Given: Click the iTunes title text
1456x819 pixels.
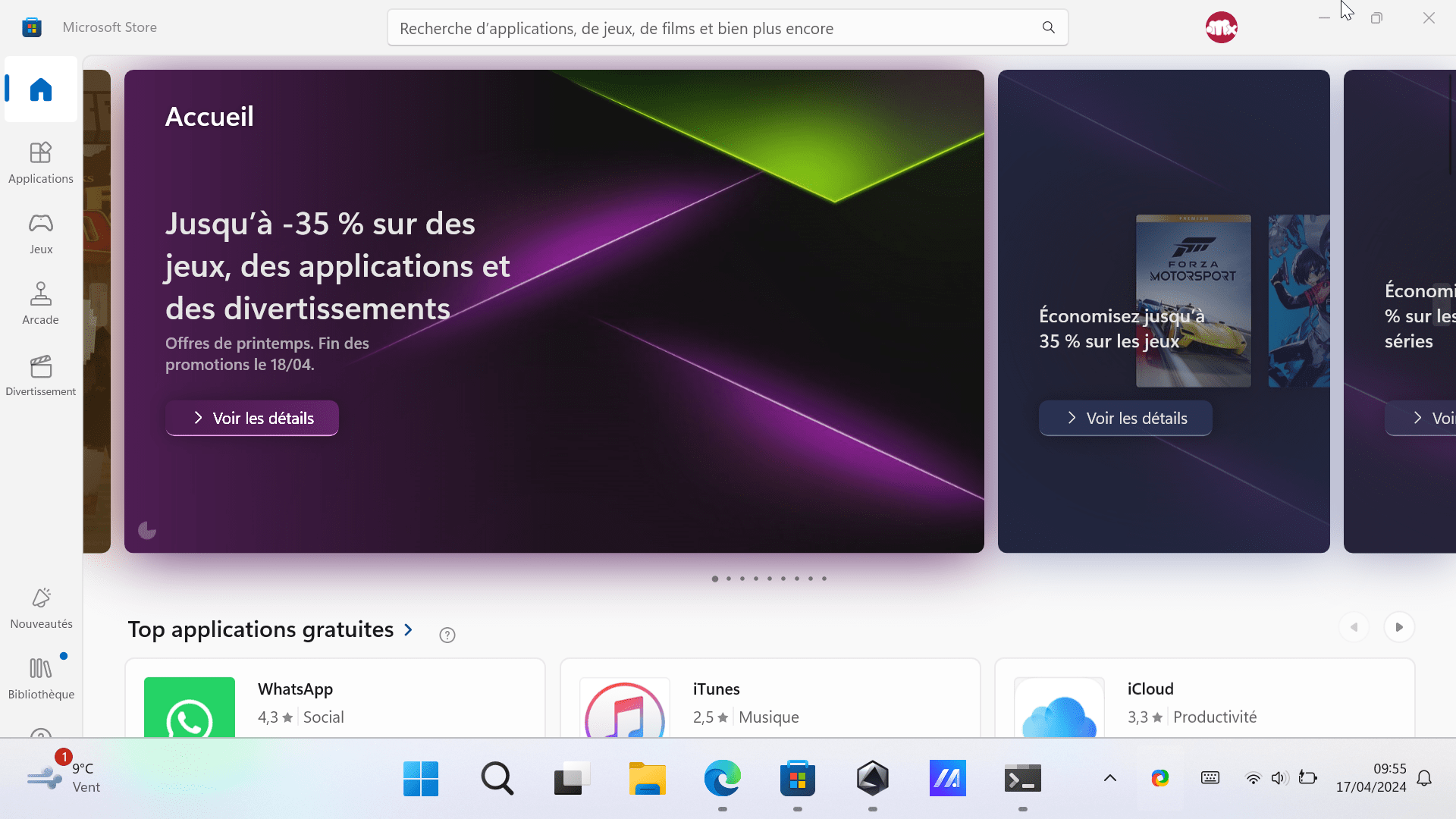Looking at the screenshot, I should [716, 689].
